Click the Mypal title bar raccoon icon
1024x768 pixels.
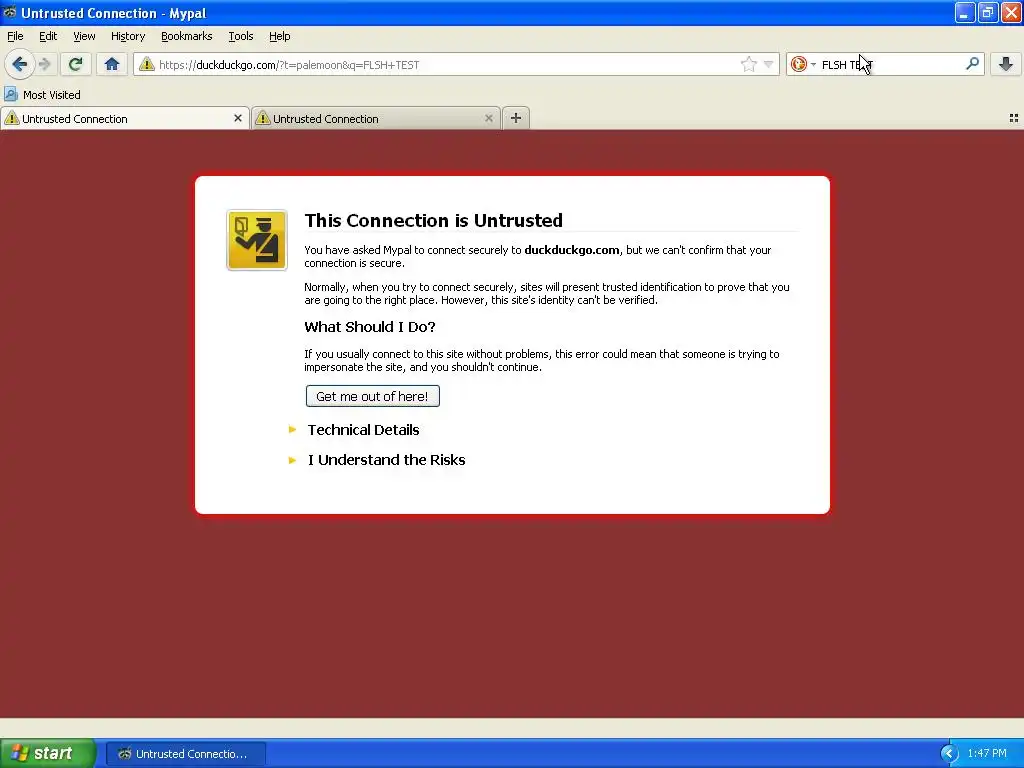coord(10,12)
